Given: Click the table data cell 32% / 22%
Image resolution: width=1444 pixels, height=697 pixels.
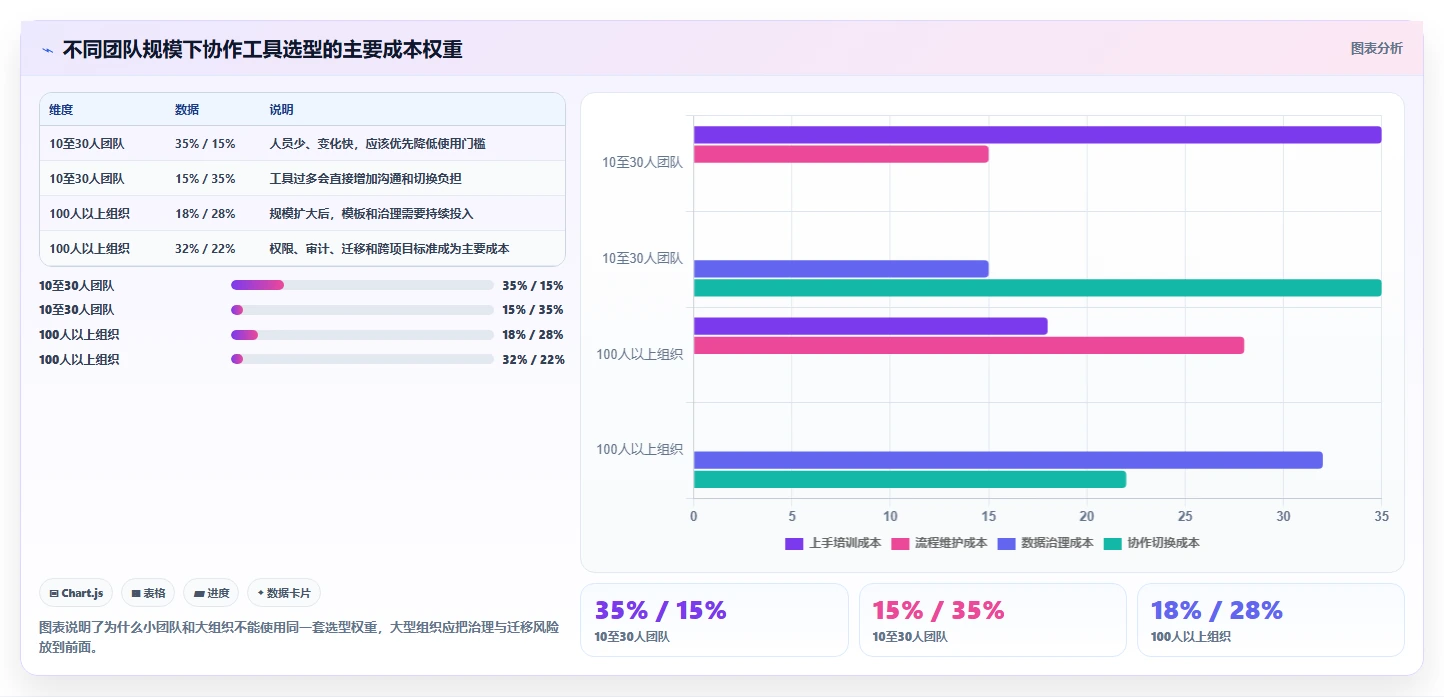Looking at the screenshot, I should point(205,249).
